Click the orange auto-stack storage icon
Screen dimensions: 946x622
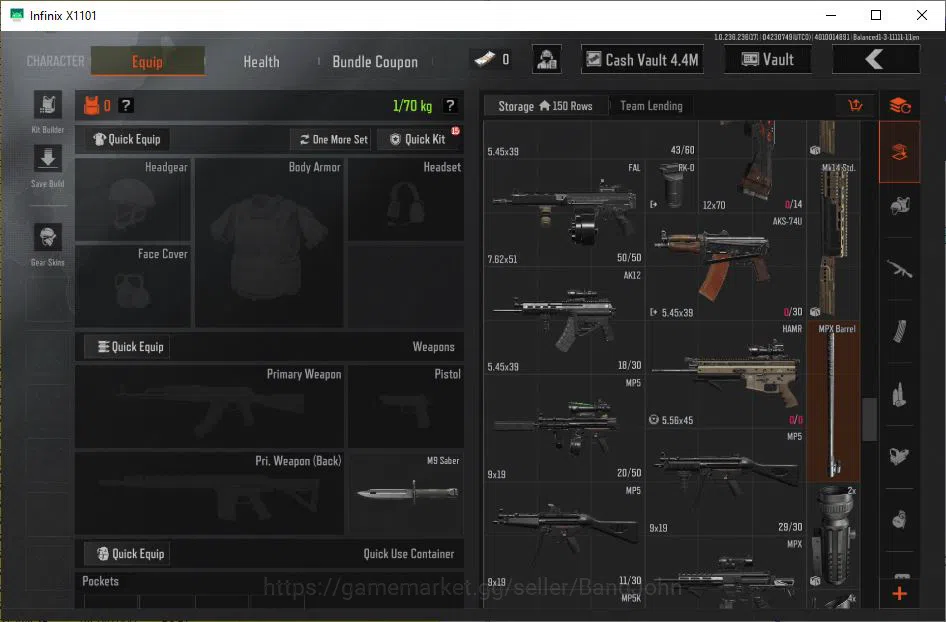click(x=900, y=106)
